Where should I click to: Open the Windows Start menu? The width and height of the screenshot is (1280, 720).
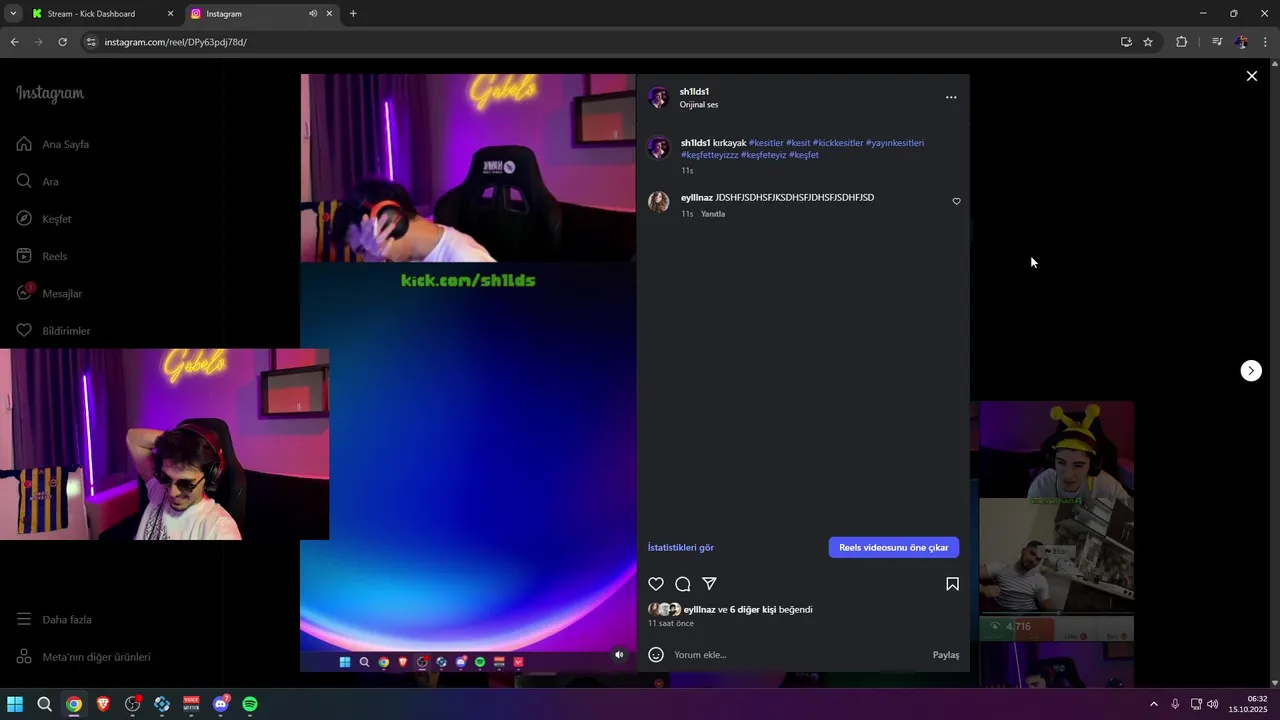(x=15, y=704)
